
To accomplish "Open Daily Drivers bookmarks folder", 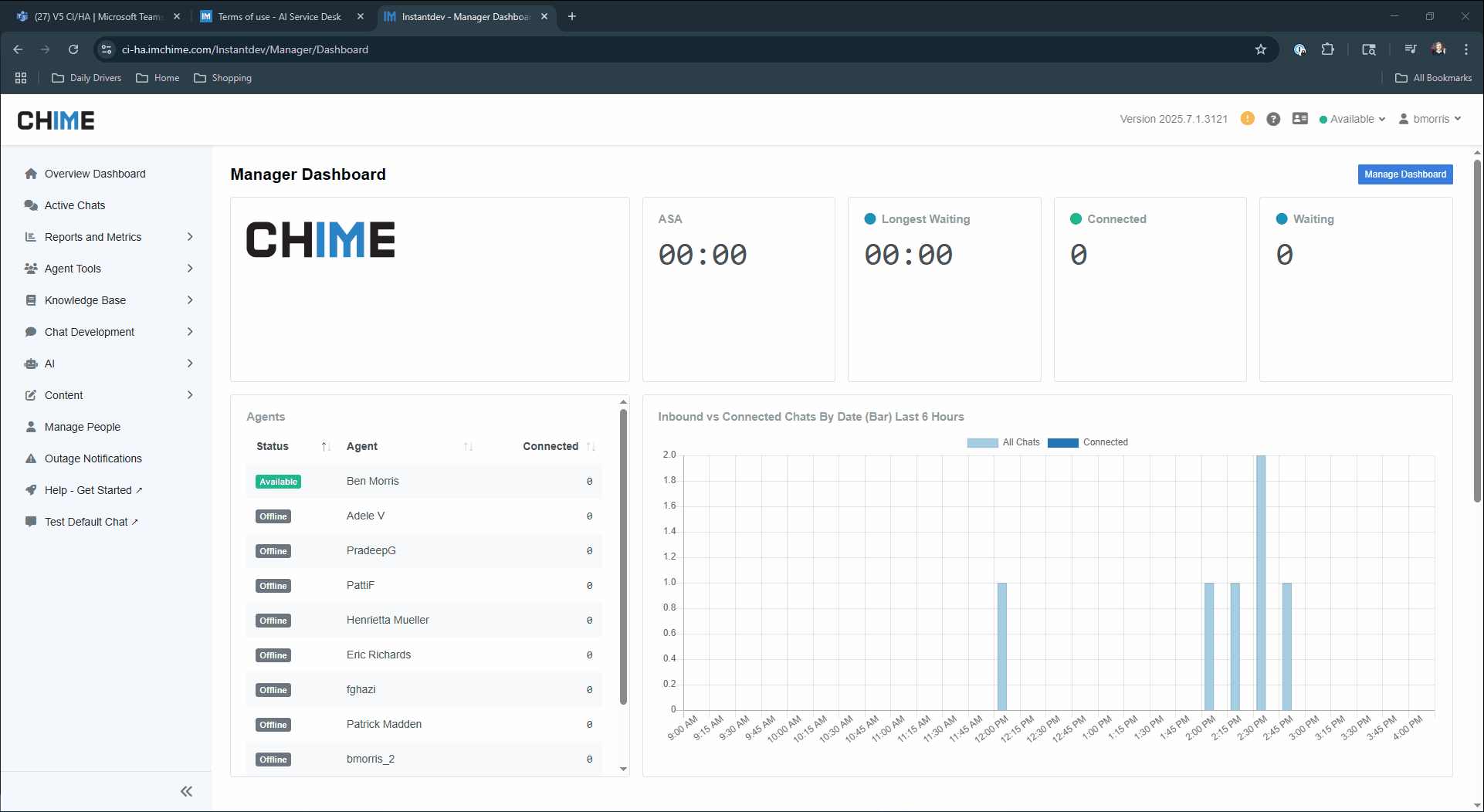I will [x=86, y=78].
